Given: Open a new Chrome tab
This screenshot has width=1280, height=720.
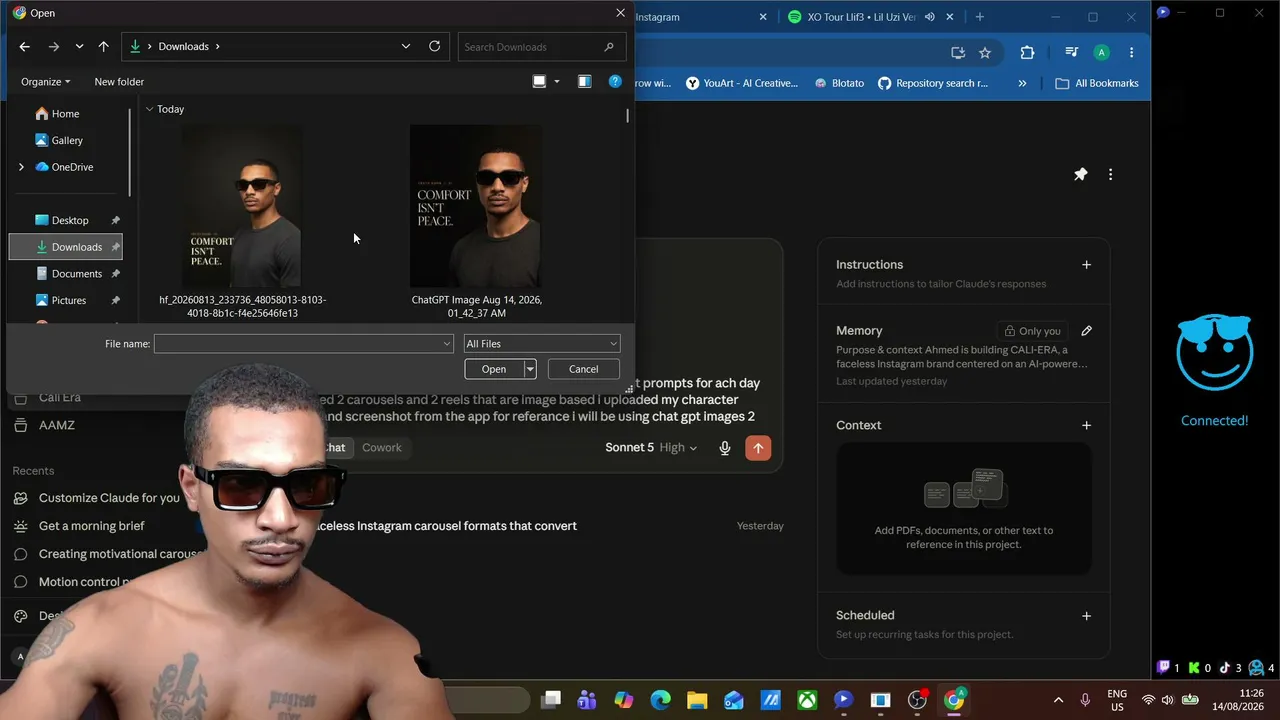Looking at the screenshot, I should click(980, 17).
